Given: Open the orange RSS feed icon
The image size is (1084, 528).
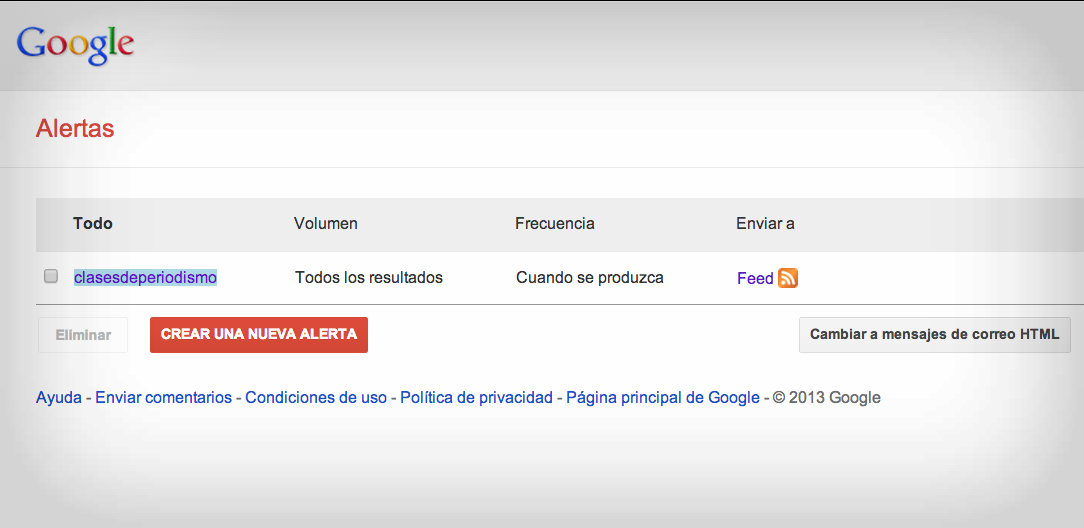Looking at the screenshot, I should pos(788,278).
